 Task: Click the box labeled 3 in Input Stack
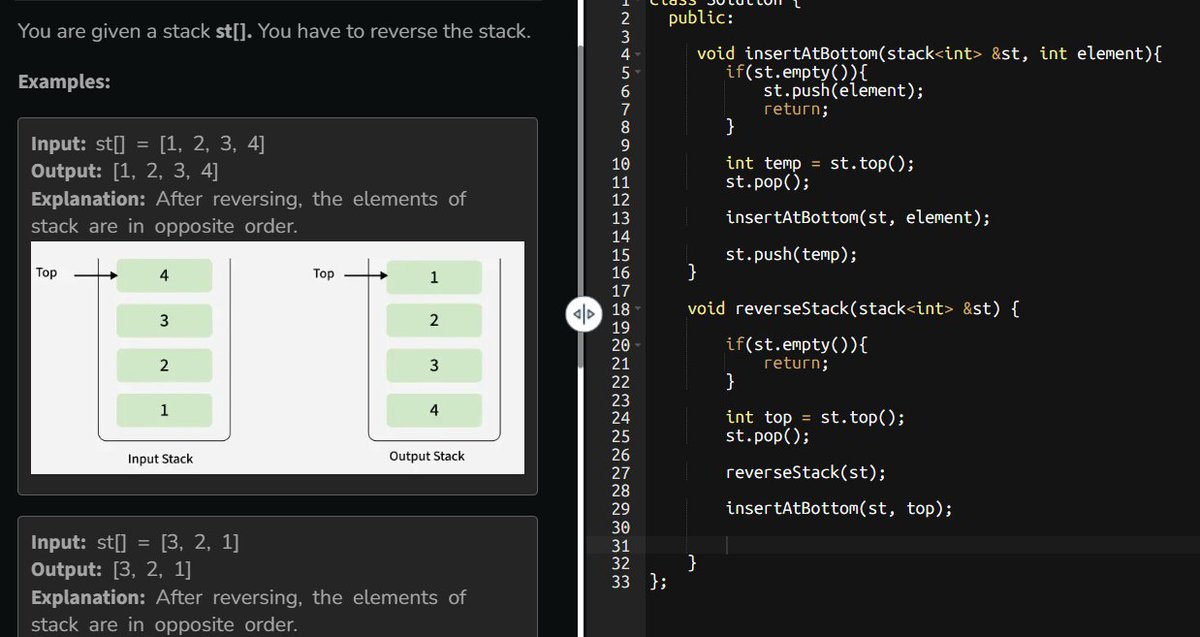164,321
